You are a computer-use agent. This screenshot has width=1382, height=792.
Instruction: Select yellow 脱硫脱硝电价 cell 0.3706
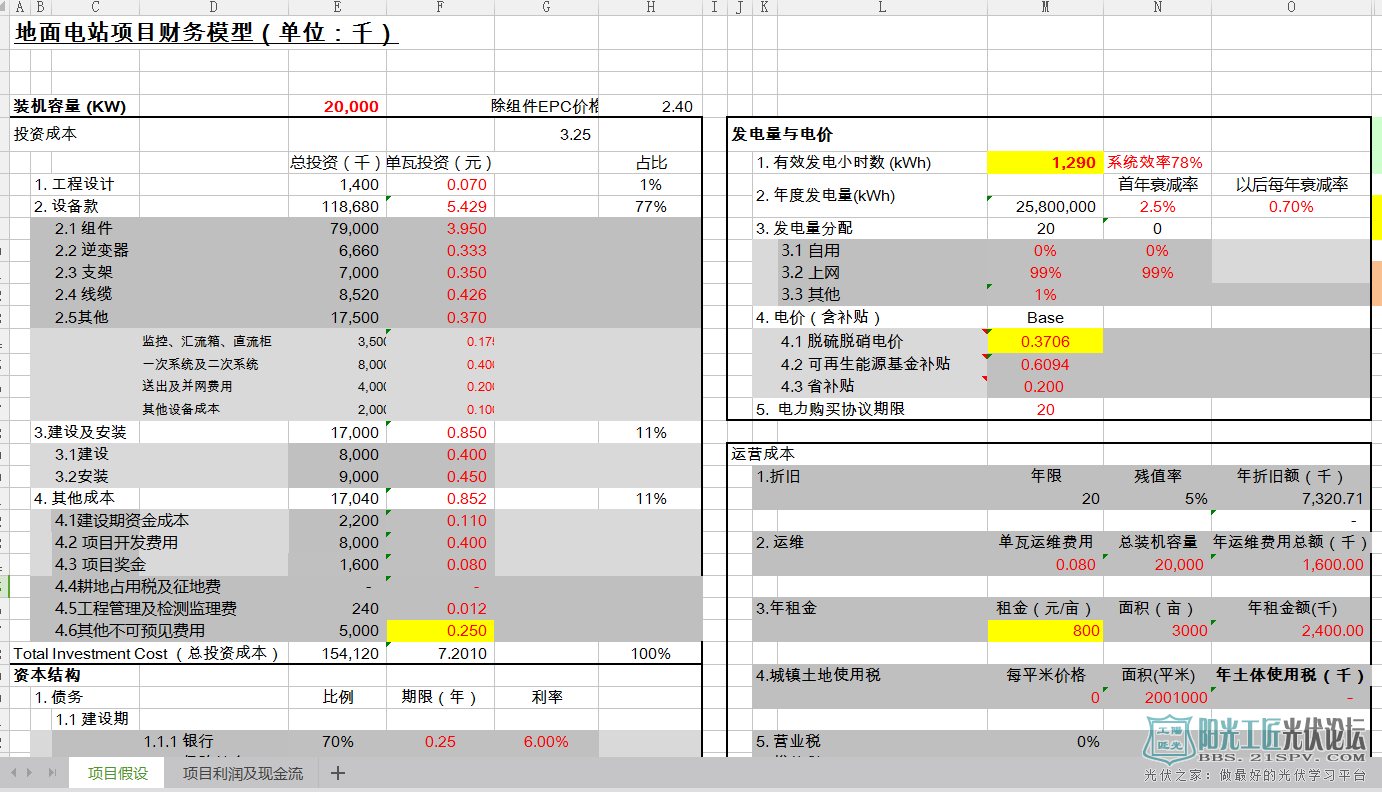[1045, 341]
